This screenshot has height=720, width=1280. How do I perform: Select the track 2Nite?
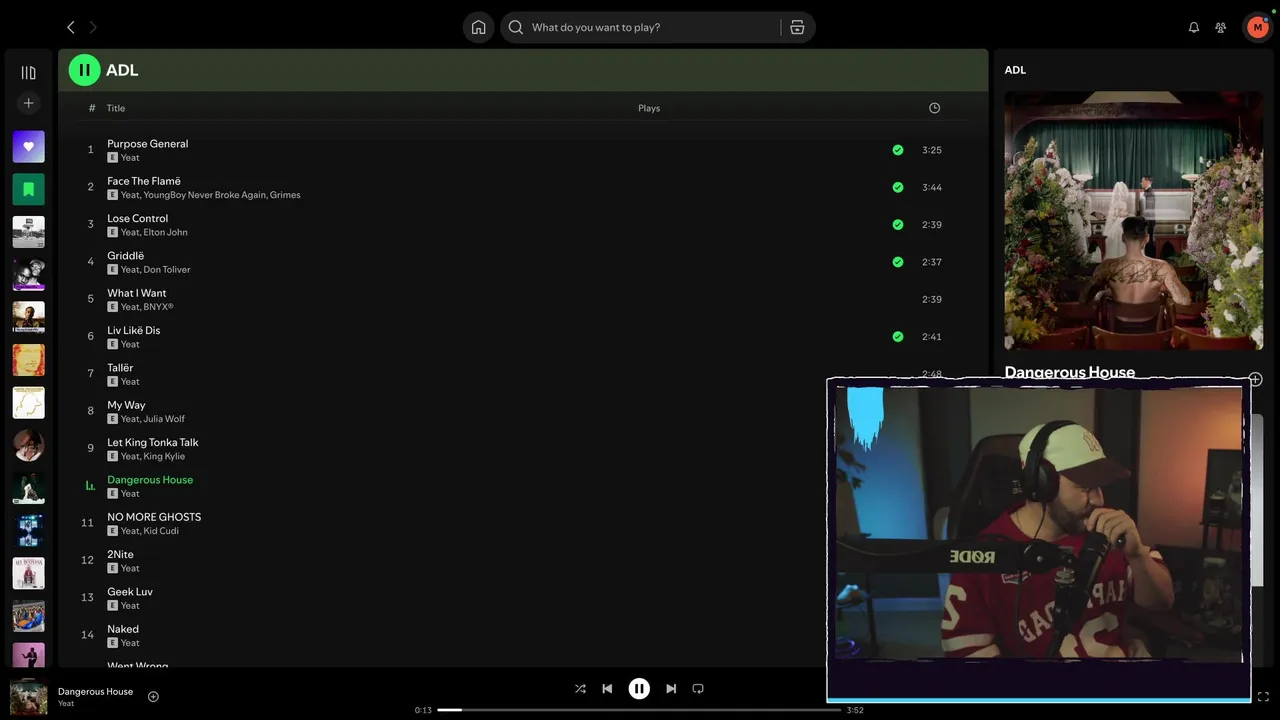tap(120, 554)
